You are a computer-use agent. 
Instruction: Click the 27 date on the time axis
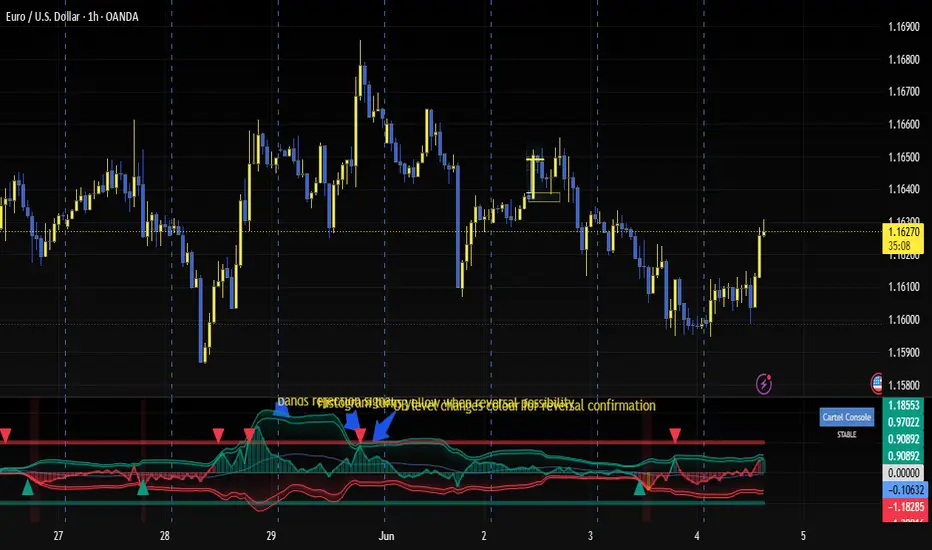[x=58, y=536]
